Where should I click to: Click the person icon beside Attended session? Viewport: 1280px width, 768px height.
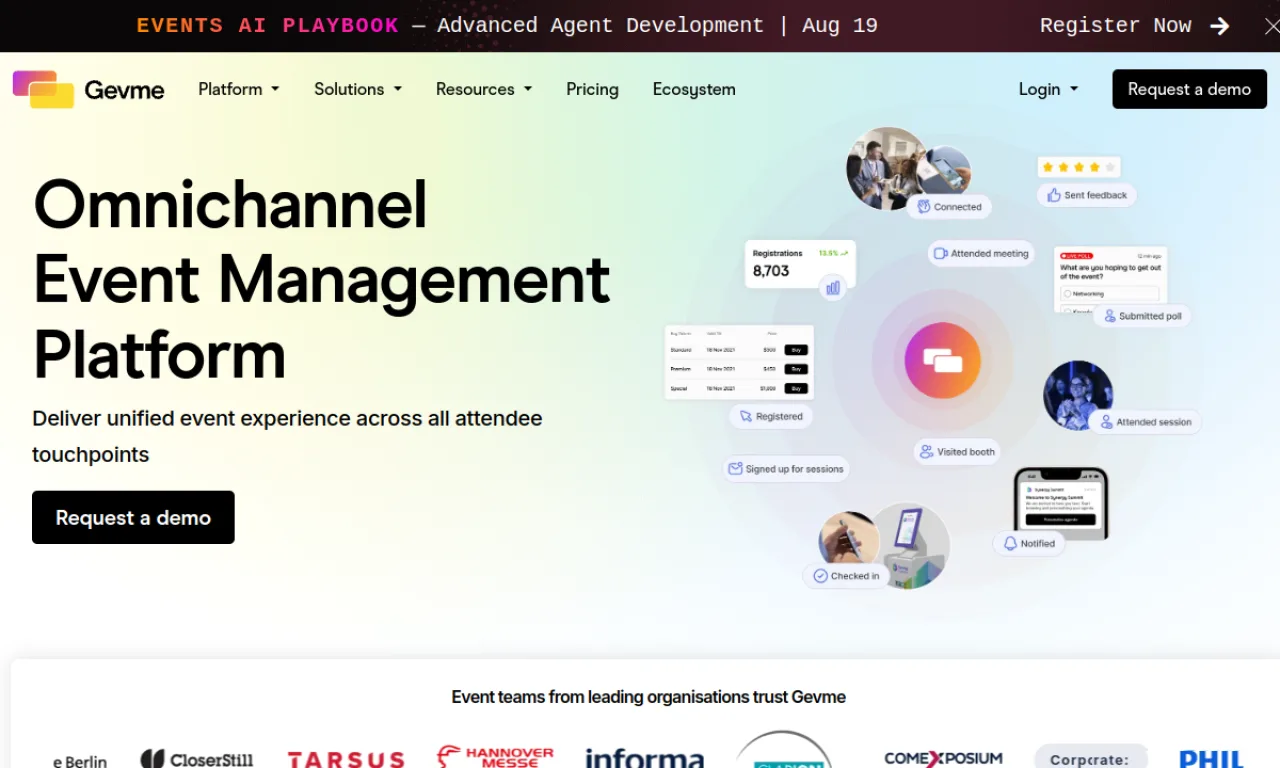pyautogui.click(x=1106, y=422)
